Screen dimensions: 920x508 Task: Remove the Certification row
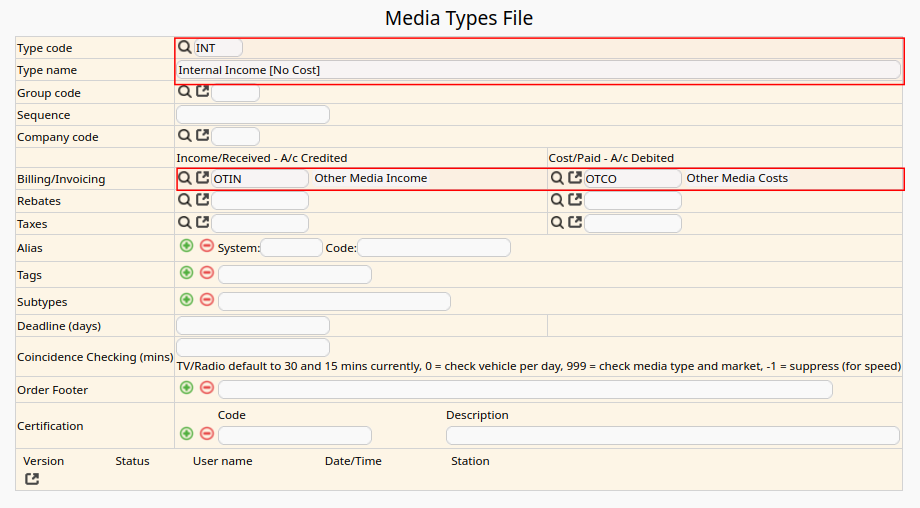tap(207, 434)
